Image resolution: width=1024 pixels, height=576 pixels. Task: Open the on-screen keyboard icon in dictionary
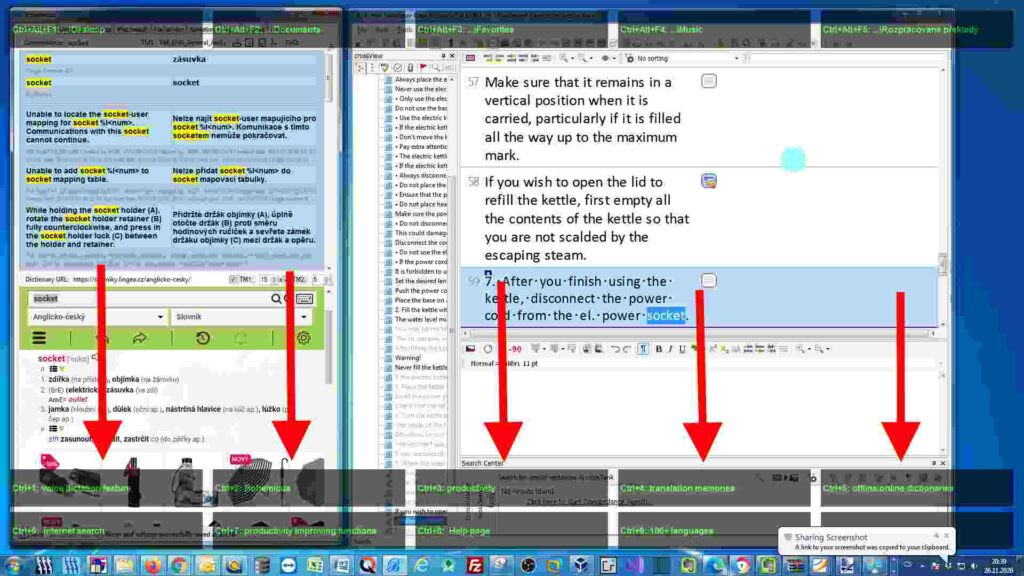304,298
